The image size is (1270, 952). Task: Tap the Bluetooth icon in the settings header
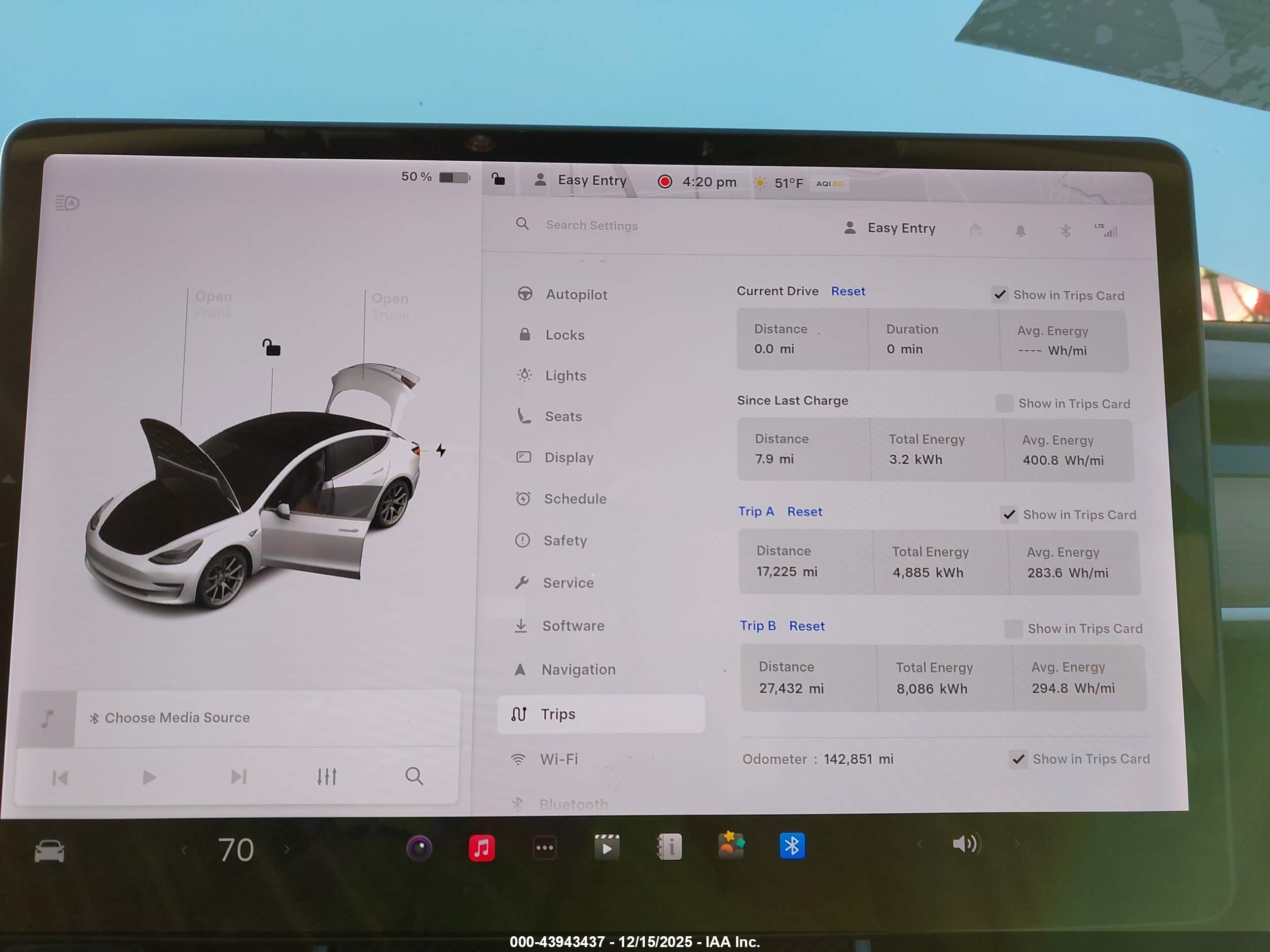click(1065, 231)
